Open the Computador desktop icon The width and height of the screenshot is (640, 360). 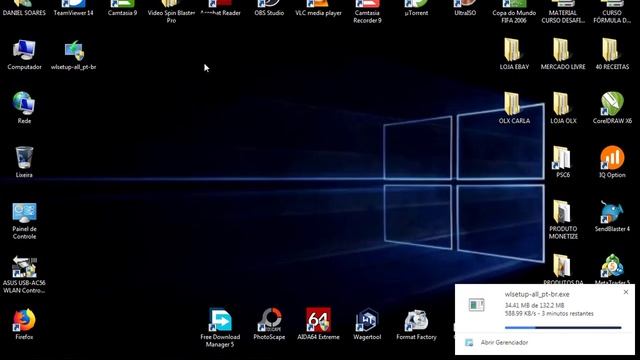point(24,55)
